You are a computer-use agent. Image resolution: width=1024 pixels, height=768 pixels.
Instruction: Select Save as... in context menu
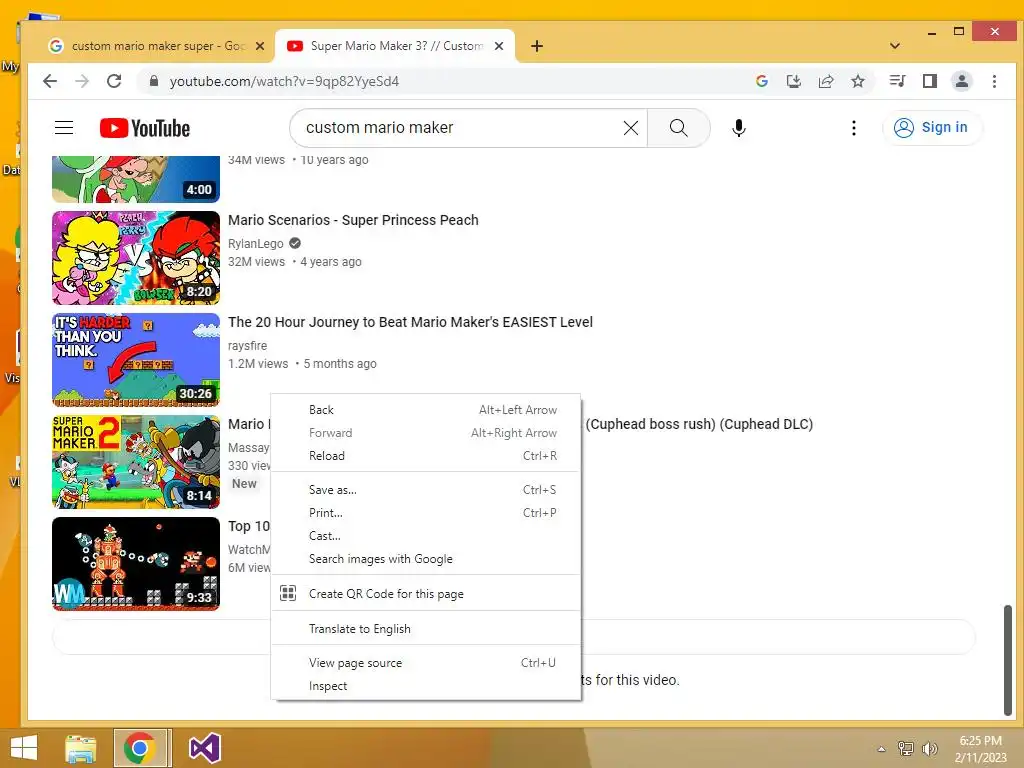424,490
